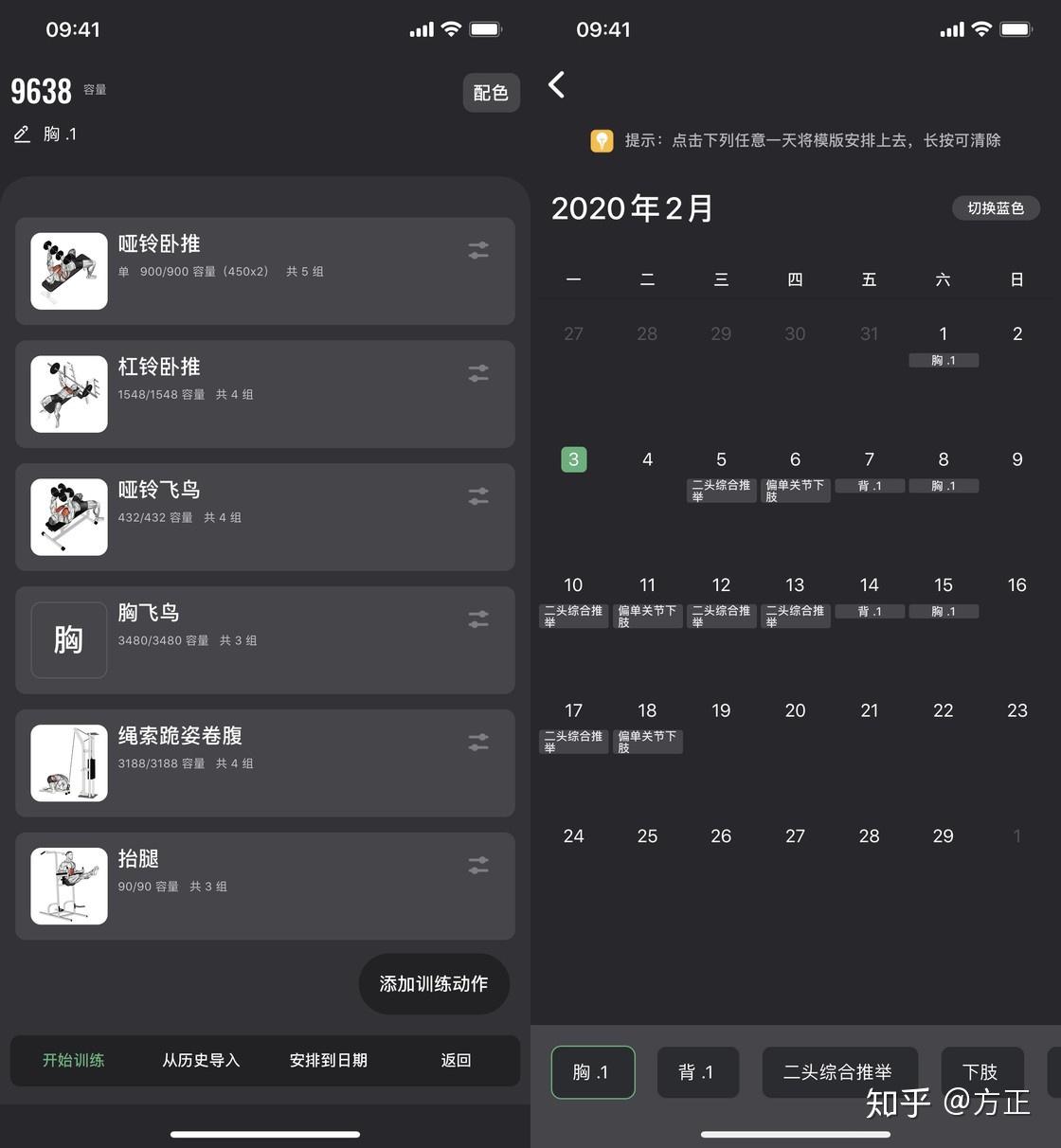
Task: Go back using the left chevron arrow
Action: 557,84
